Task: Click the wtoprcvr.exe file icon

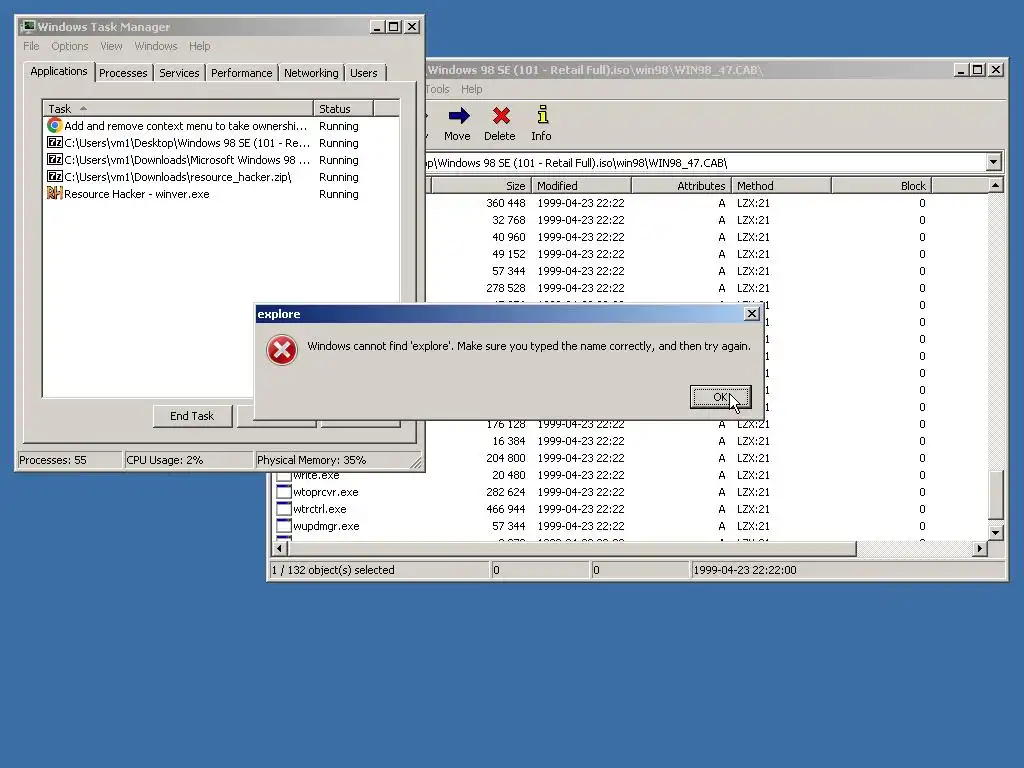Action: pyautogui.click(x=283, y=491)
